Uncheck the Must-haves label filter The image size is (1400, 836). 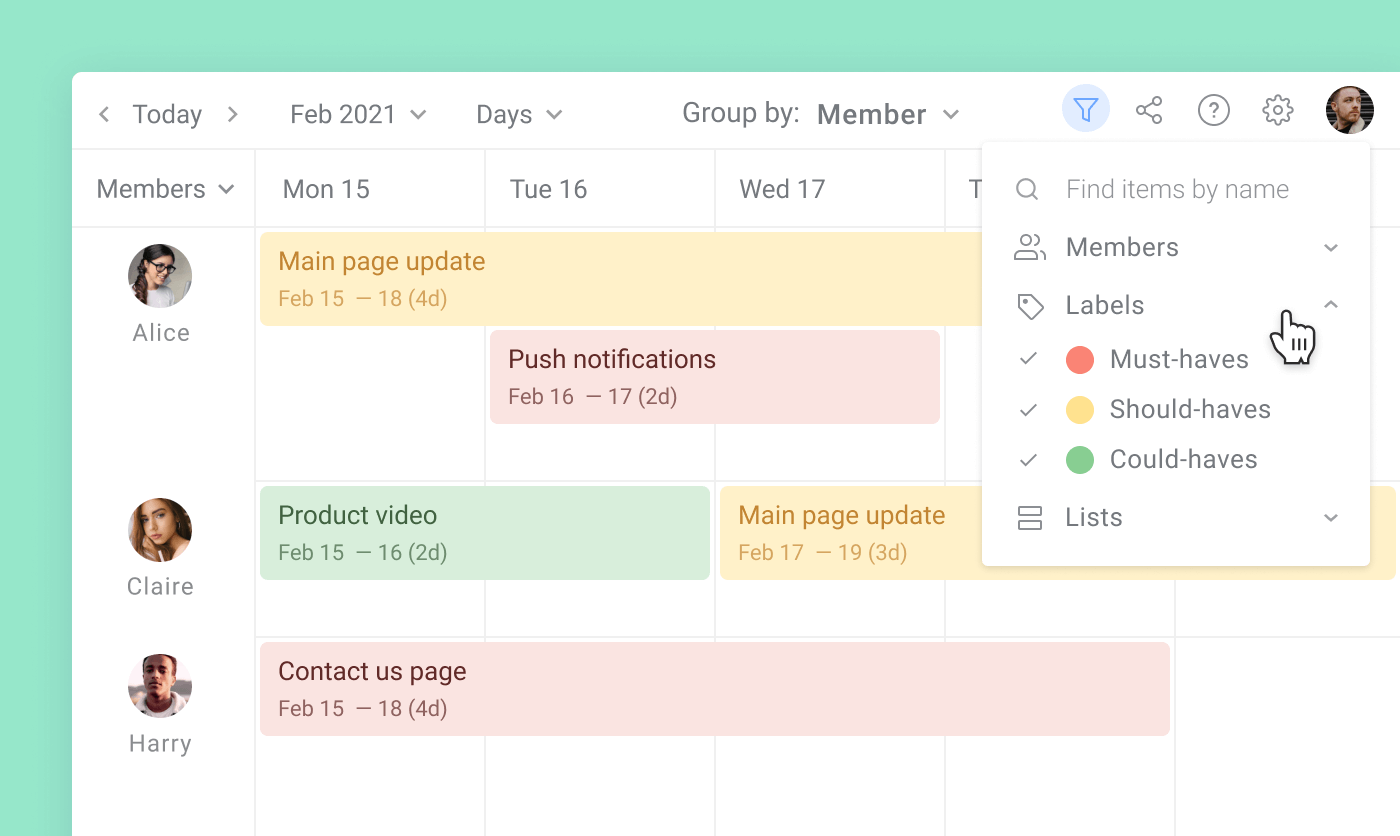pyautogui.click(x=1028, y=359)
